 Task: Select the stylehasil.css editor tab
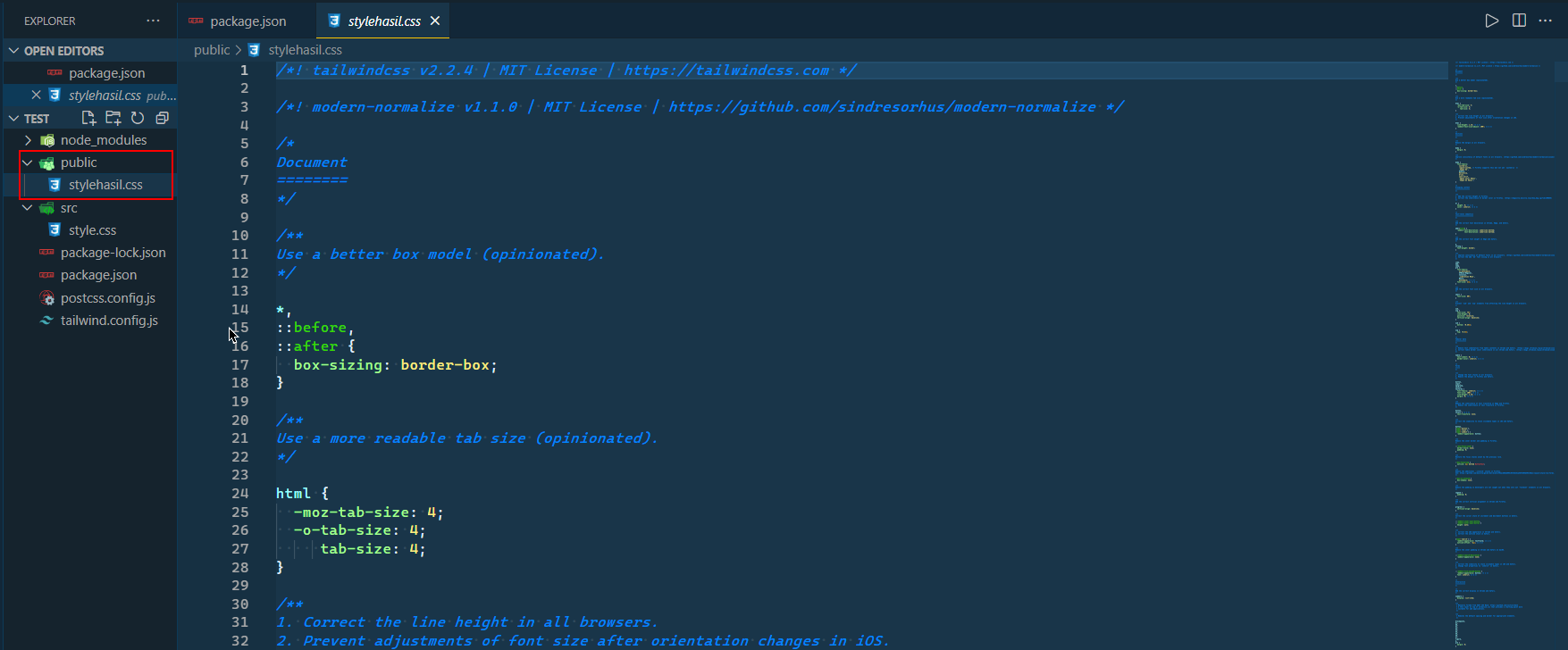pyautogui.click(x=383, y=21)
